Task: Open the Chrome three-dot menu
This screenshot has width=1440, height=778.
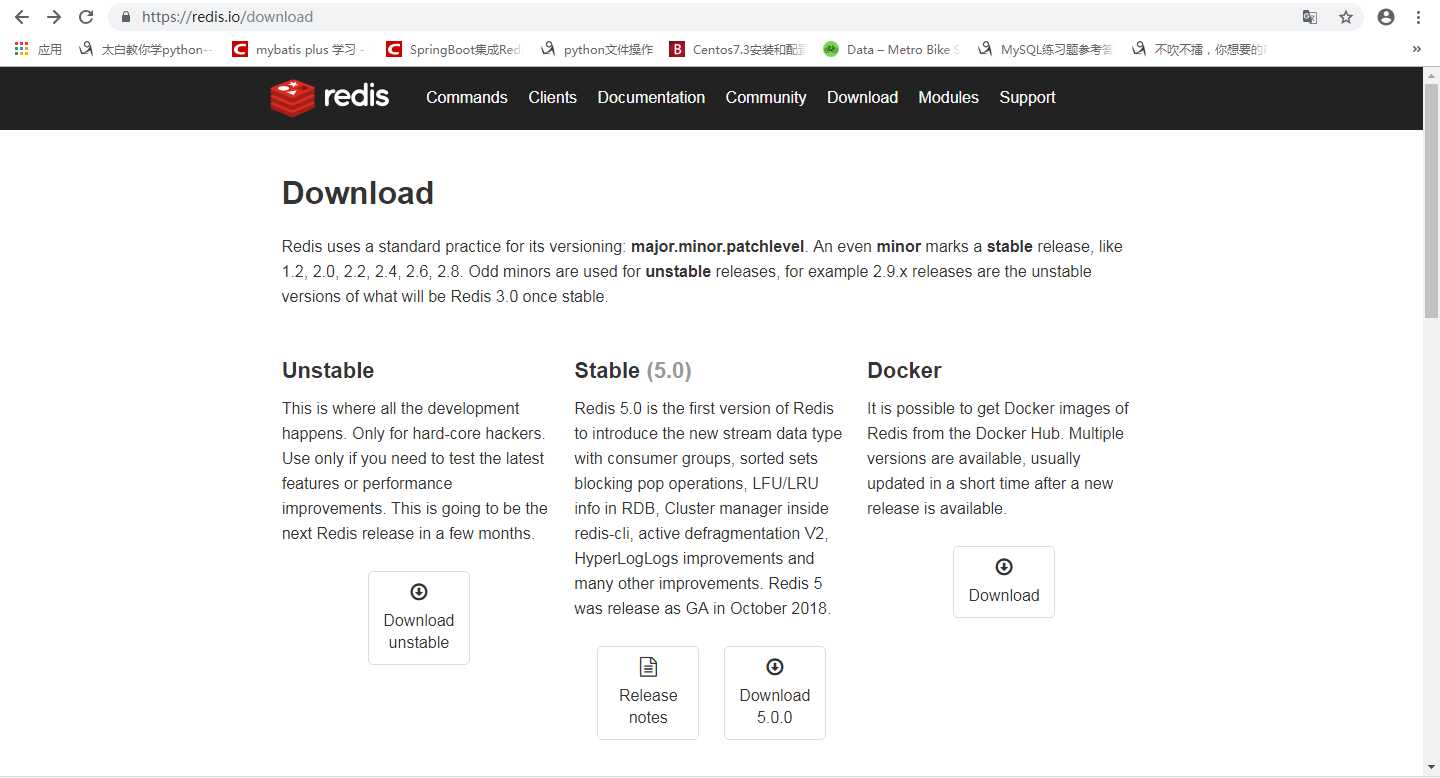Action: coord(1418,17)
